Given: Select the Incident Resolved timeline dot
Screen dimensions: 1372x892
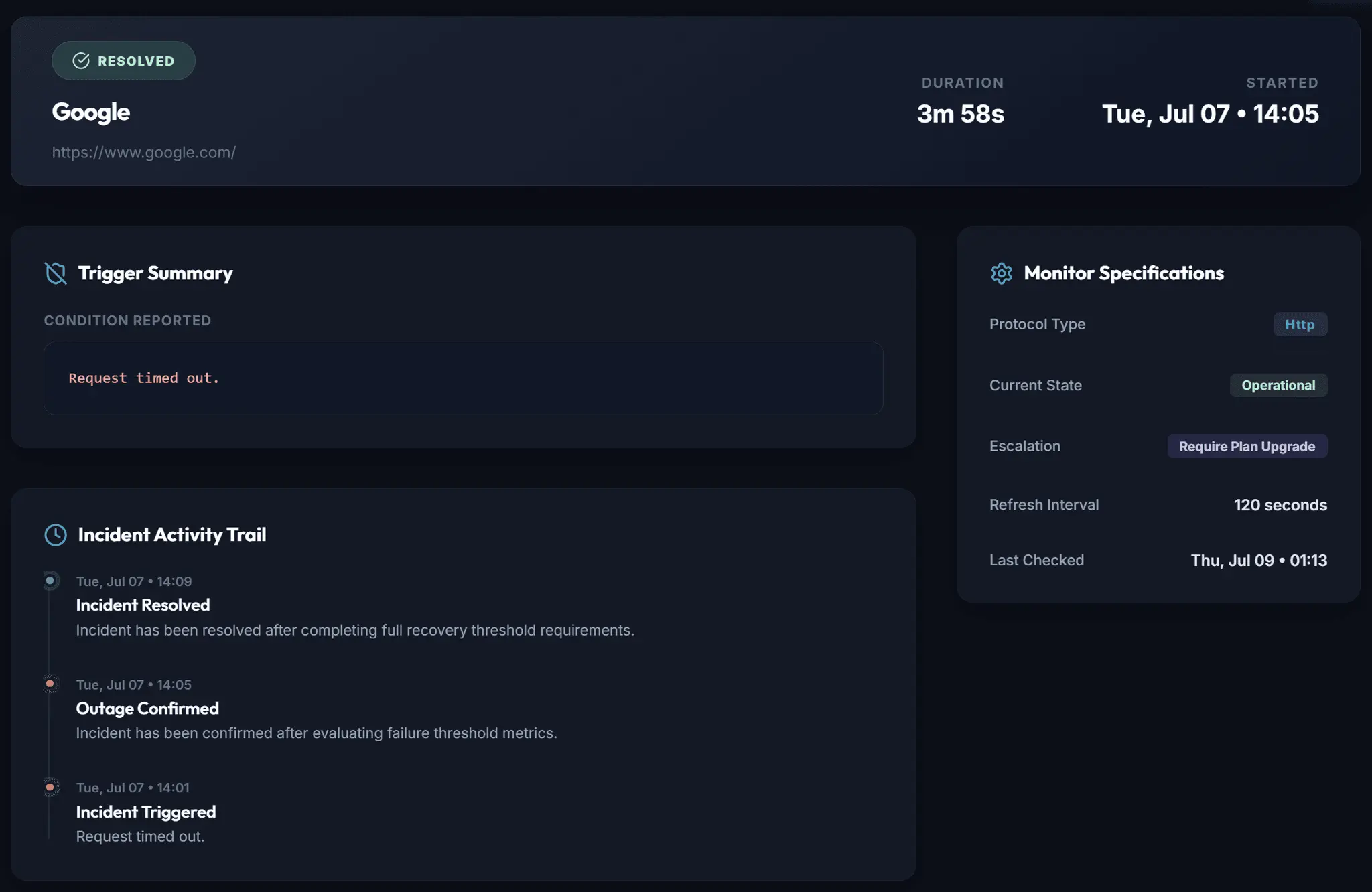Looking at the screenshot, I should (50, 581).
